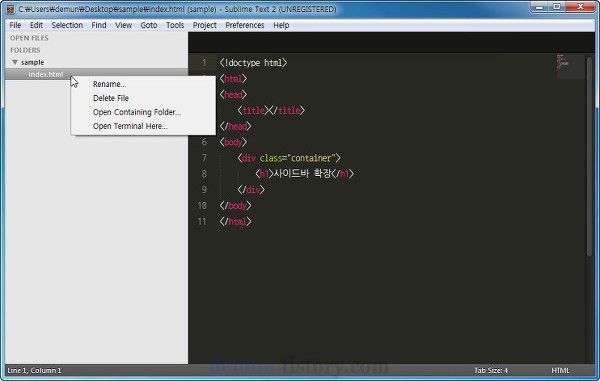Open the View menu

coord(123,25)
